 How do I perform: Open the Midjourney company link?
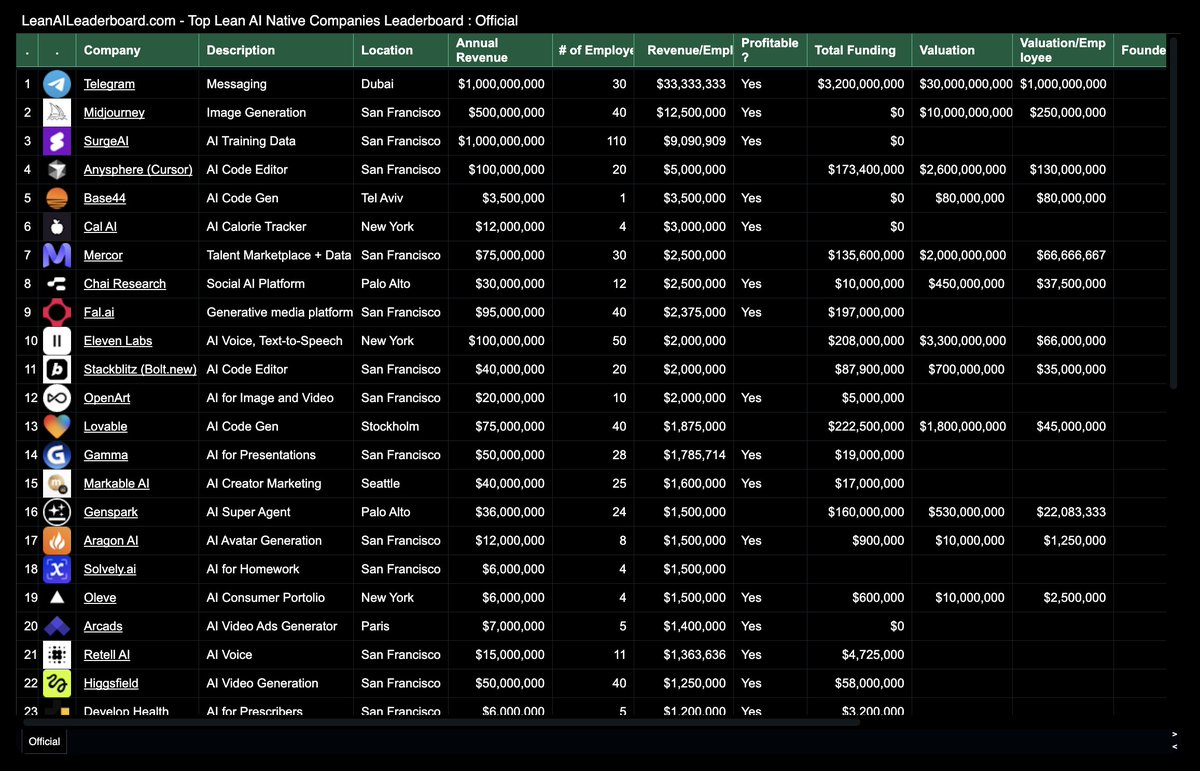114,113
